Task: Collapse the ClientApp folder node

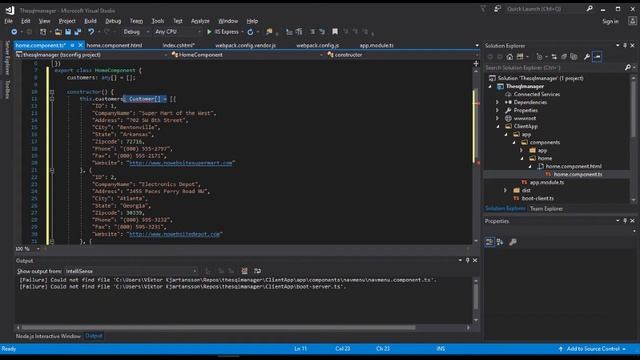Action: 498,127
